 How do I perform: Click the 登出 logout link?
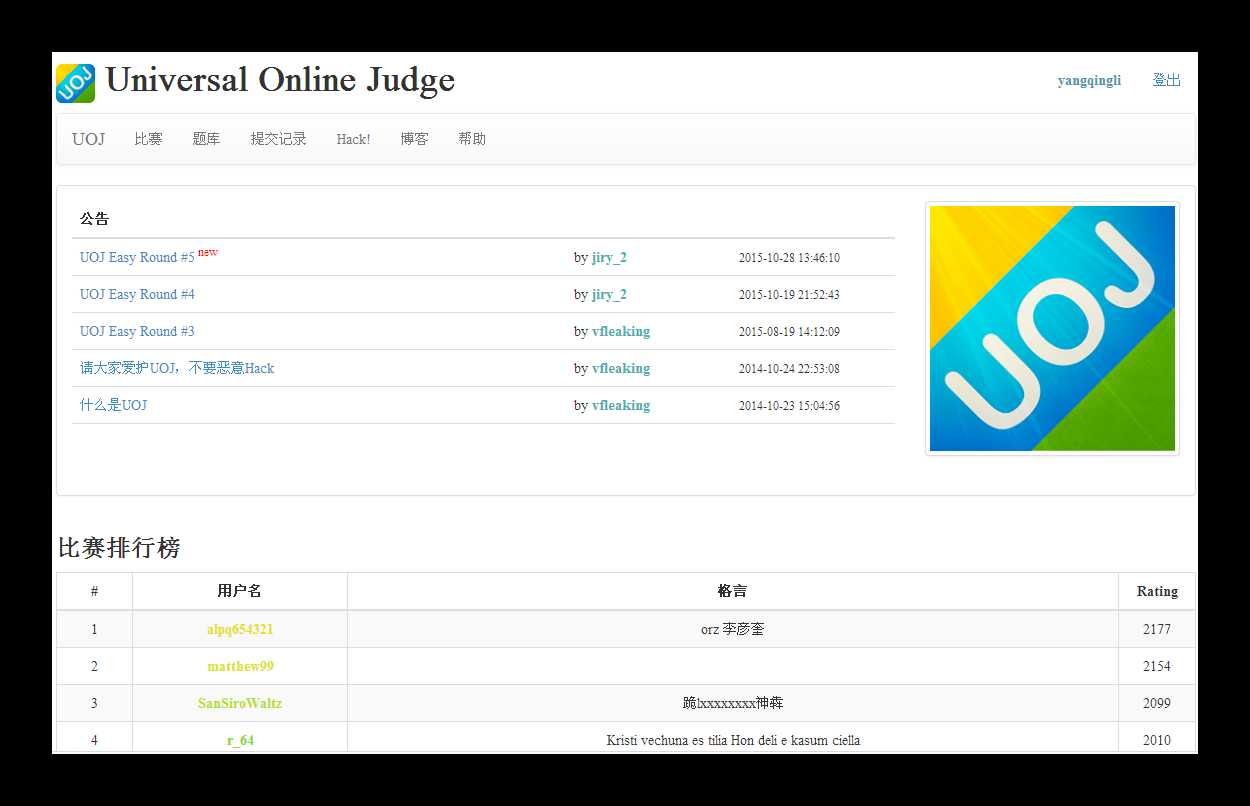[1166, 81]
